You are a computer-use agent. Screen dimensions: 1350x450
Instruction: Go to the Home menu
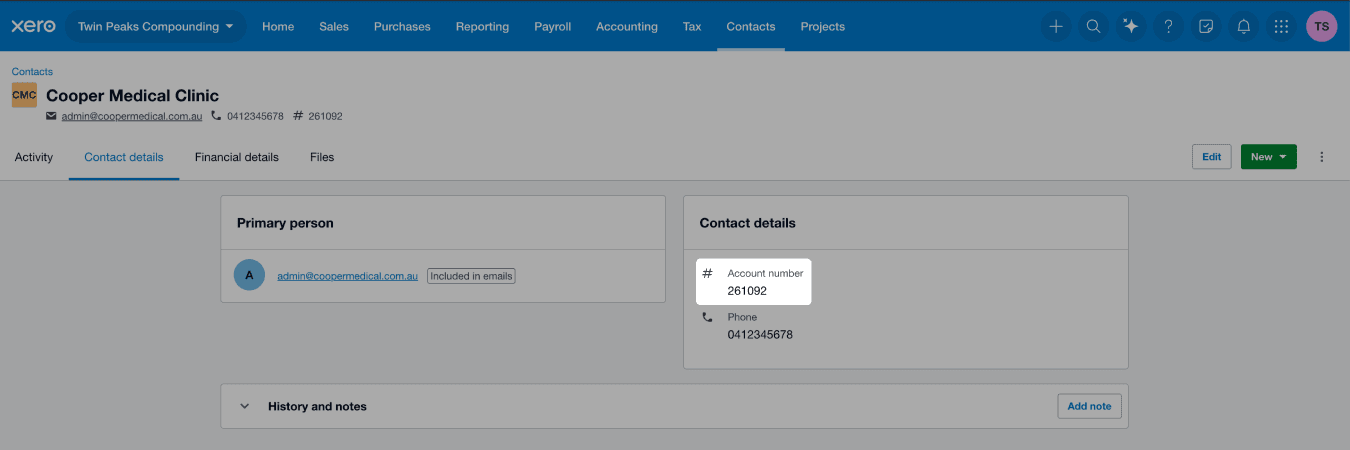click(x=278, y=27)
